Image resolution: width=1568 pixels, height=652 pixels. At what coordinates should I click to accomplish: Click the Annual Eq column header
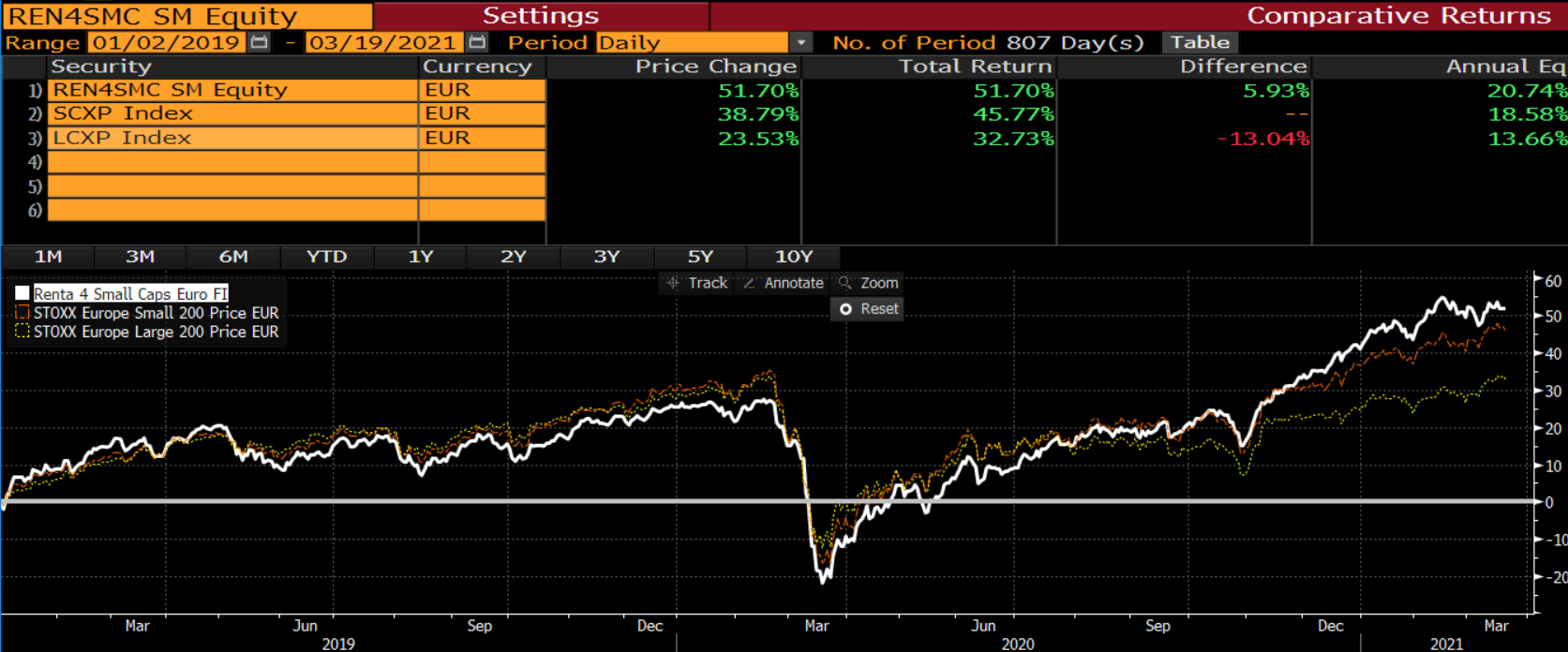1506,67
